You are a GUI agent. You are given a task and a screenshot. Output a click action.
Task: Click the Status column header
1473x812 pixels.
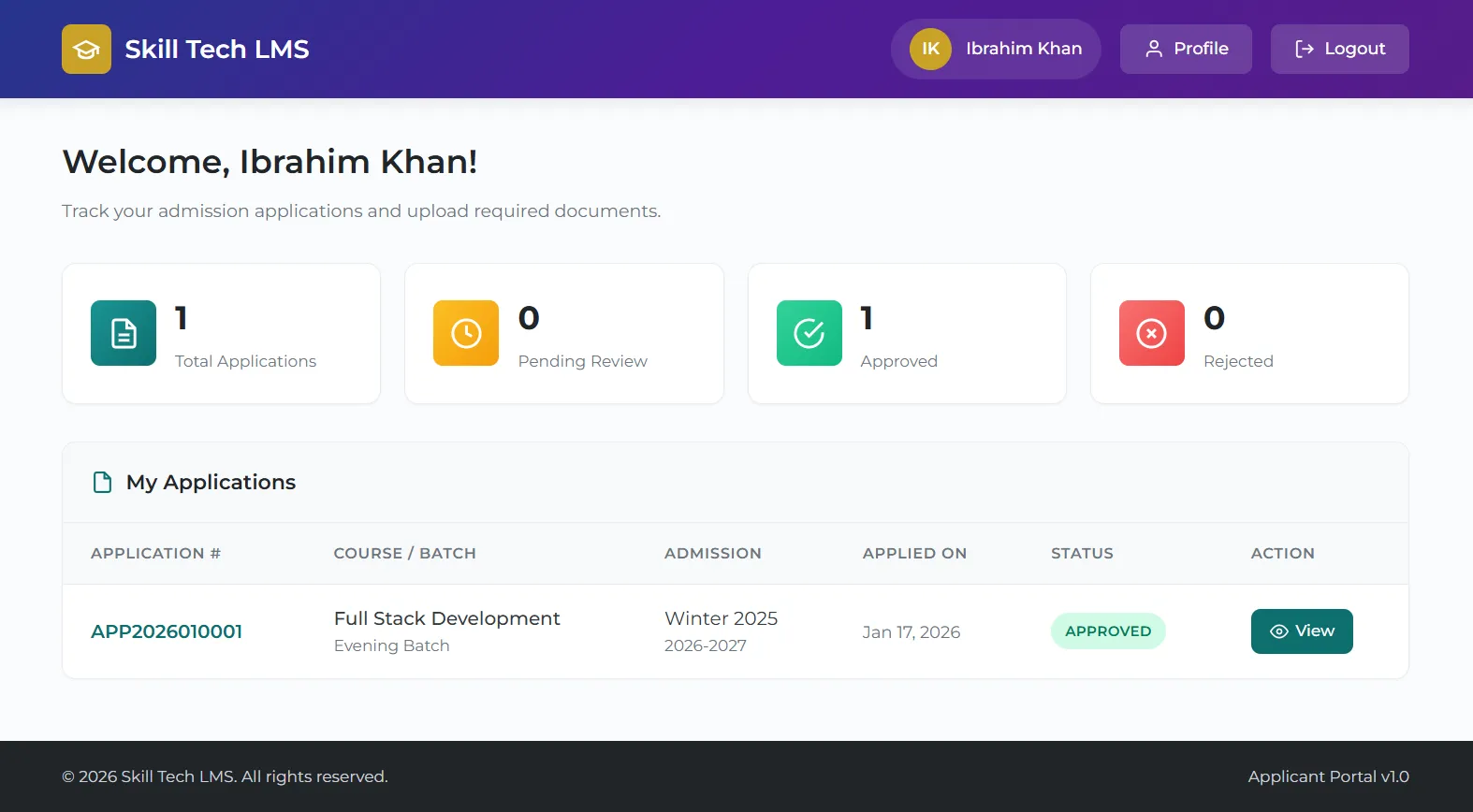(x=1082, y=553)
